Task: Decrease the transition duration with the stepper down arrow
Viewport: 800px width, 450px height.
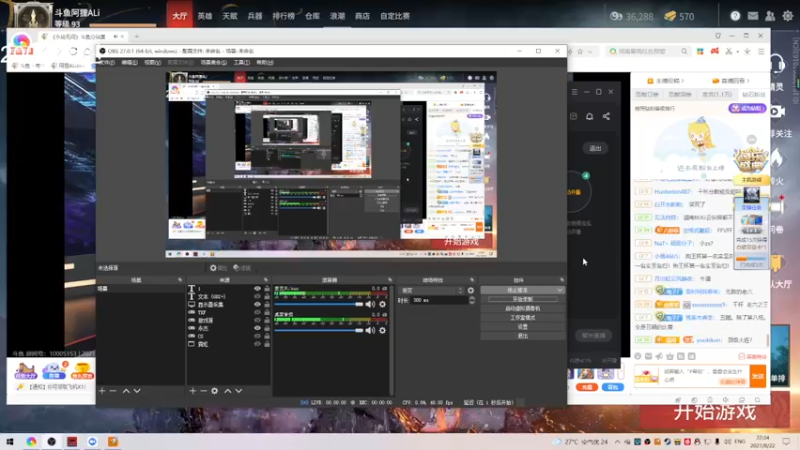Action: (471, 303)
